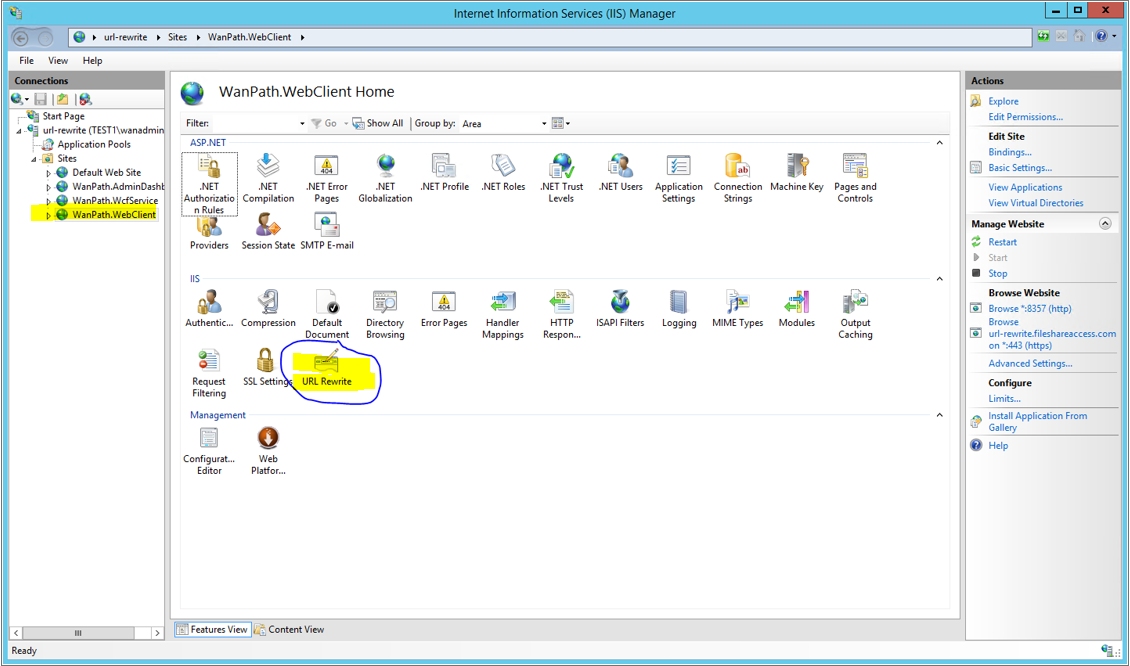Collapse the ASP.NET group section
Viewport: 1130px width, 666px height.
(939, 143)
